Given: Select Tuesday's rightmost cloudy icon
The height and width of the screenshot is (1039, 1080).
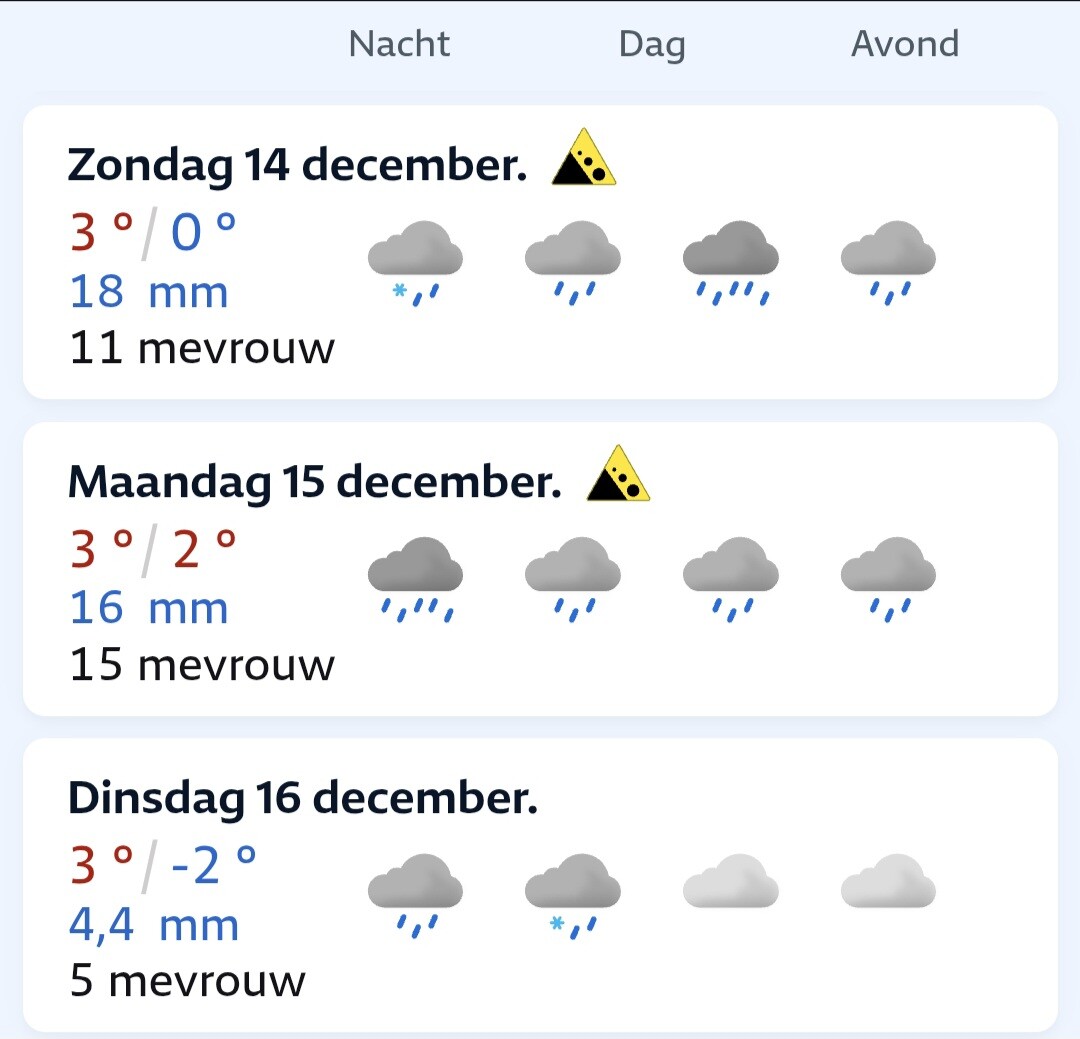Looking at the screenshot, I should (888, 881).
